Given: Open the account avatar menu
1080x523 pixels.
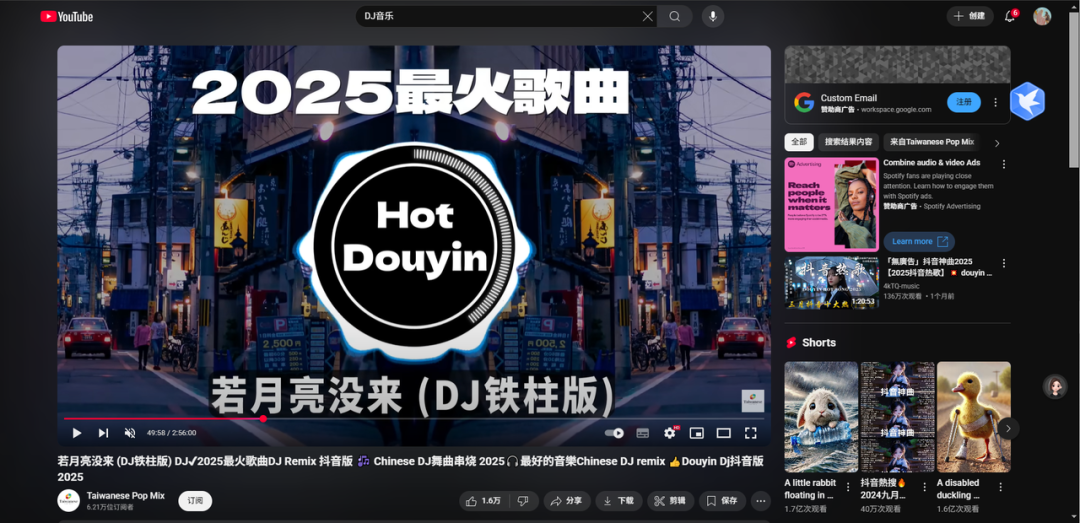Looking at the screenshot, I should 1042,17.
